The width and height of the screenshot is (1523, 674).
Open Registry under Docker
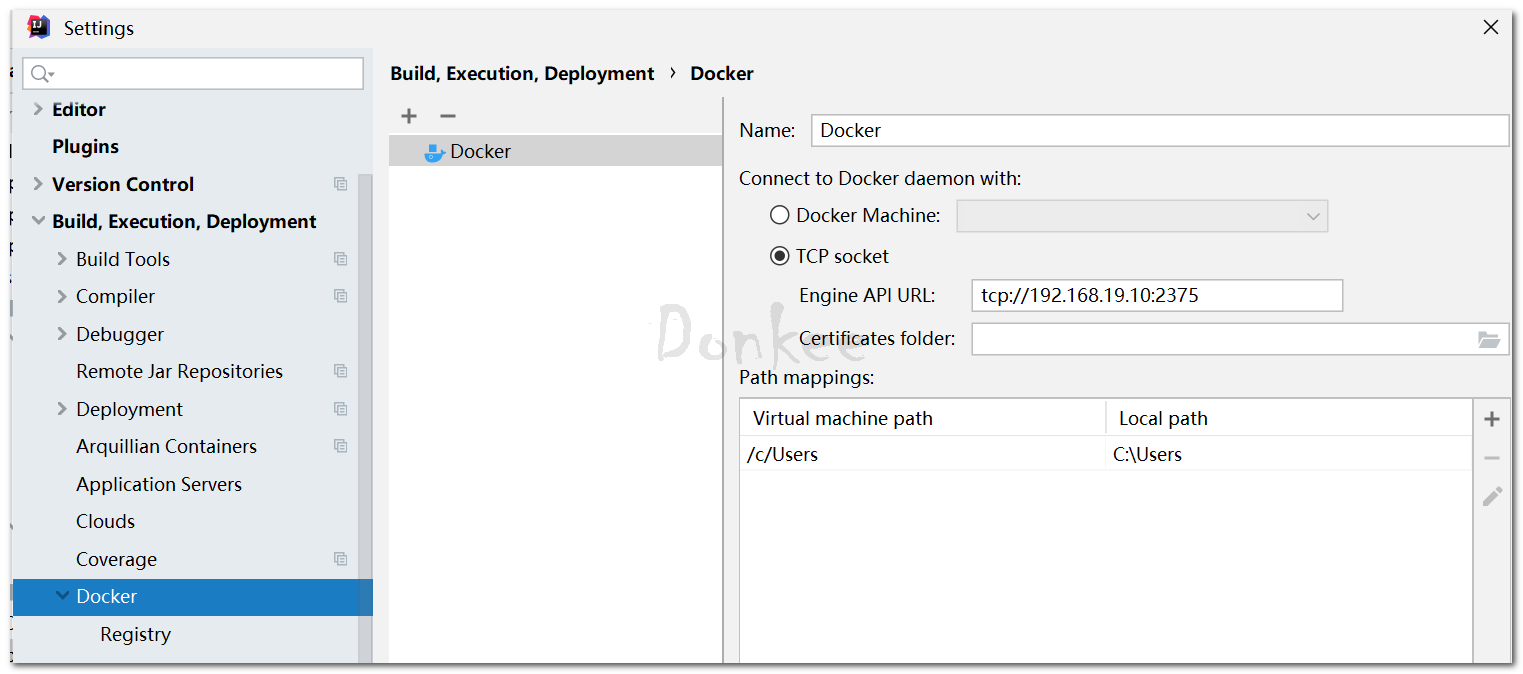[135, 634]
